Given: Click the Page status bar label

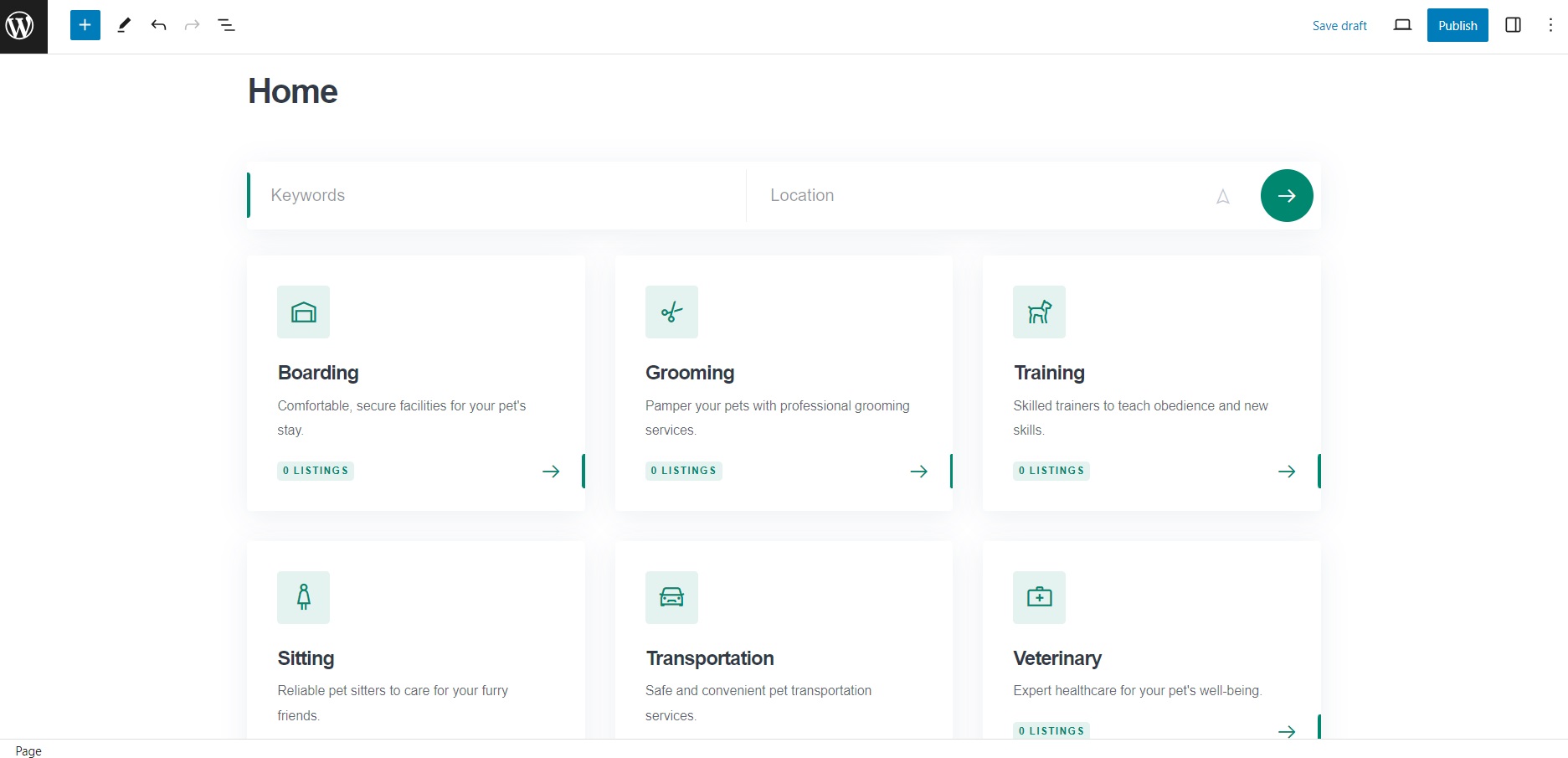Looking at the screenshot, I should (28, 750).
